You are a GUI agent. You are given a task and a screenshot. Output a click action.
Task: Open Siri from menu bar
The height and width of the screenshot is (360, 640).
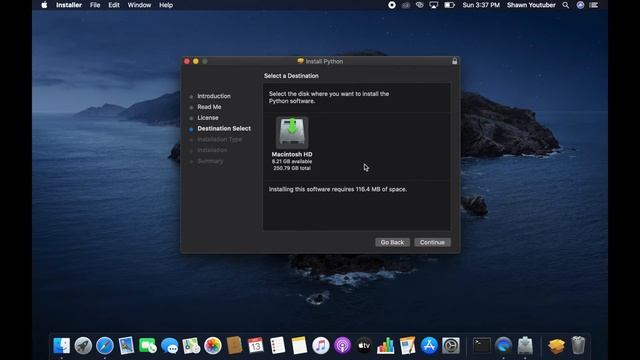(580, 5)
